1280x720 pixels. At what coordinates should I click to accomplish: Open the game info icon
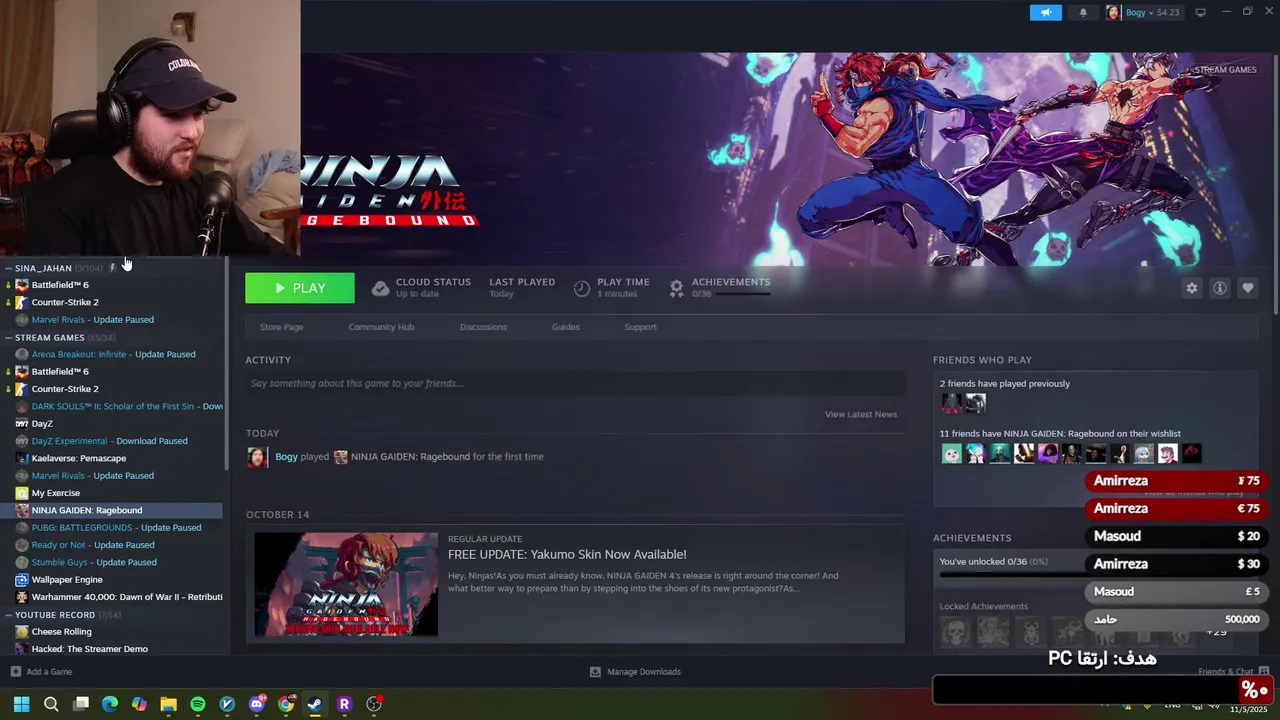pyautogui.click(x=1220, y=288)
